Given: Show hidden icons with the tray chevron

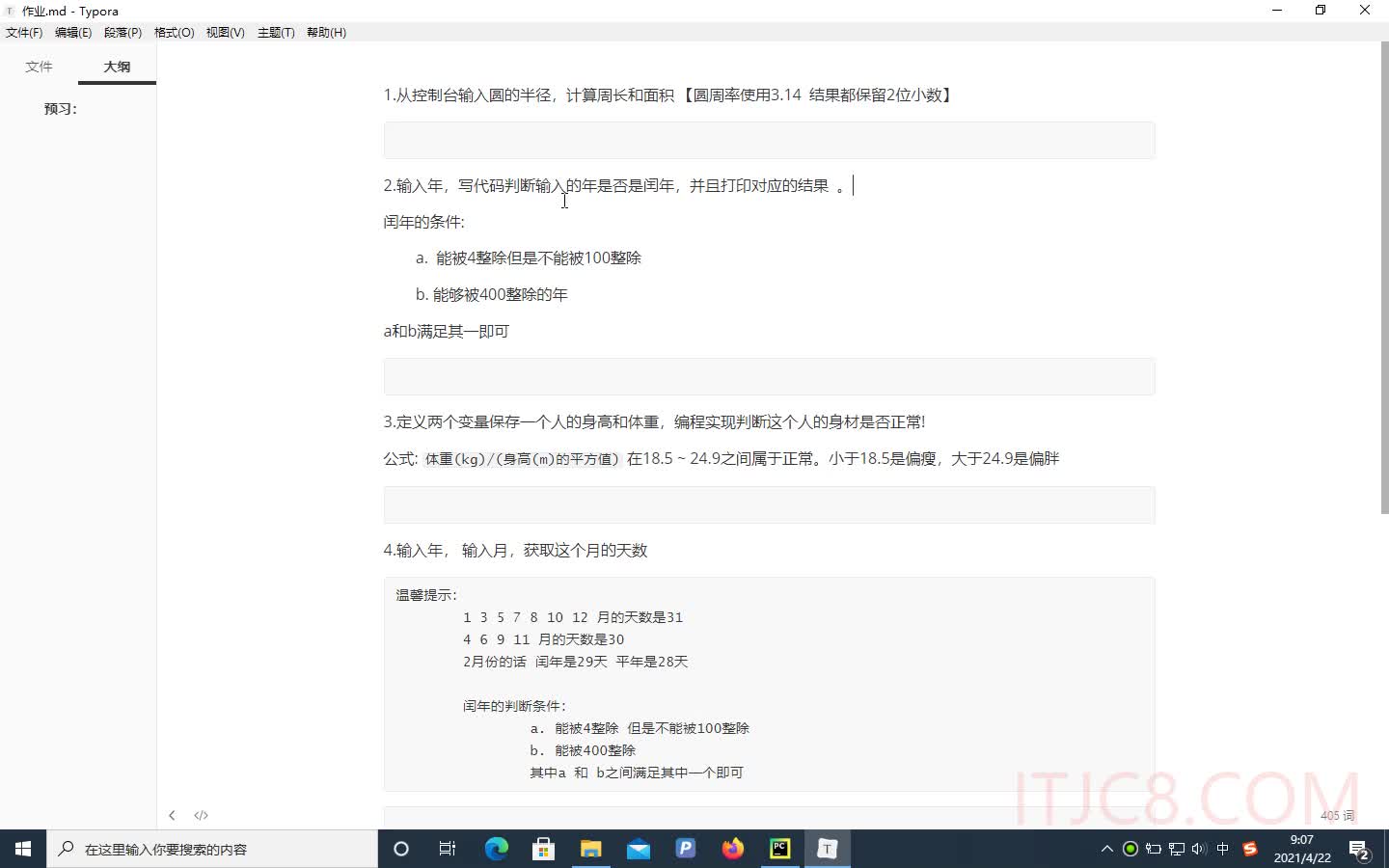Looking at the screenshot, I should point(1106,849).
